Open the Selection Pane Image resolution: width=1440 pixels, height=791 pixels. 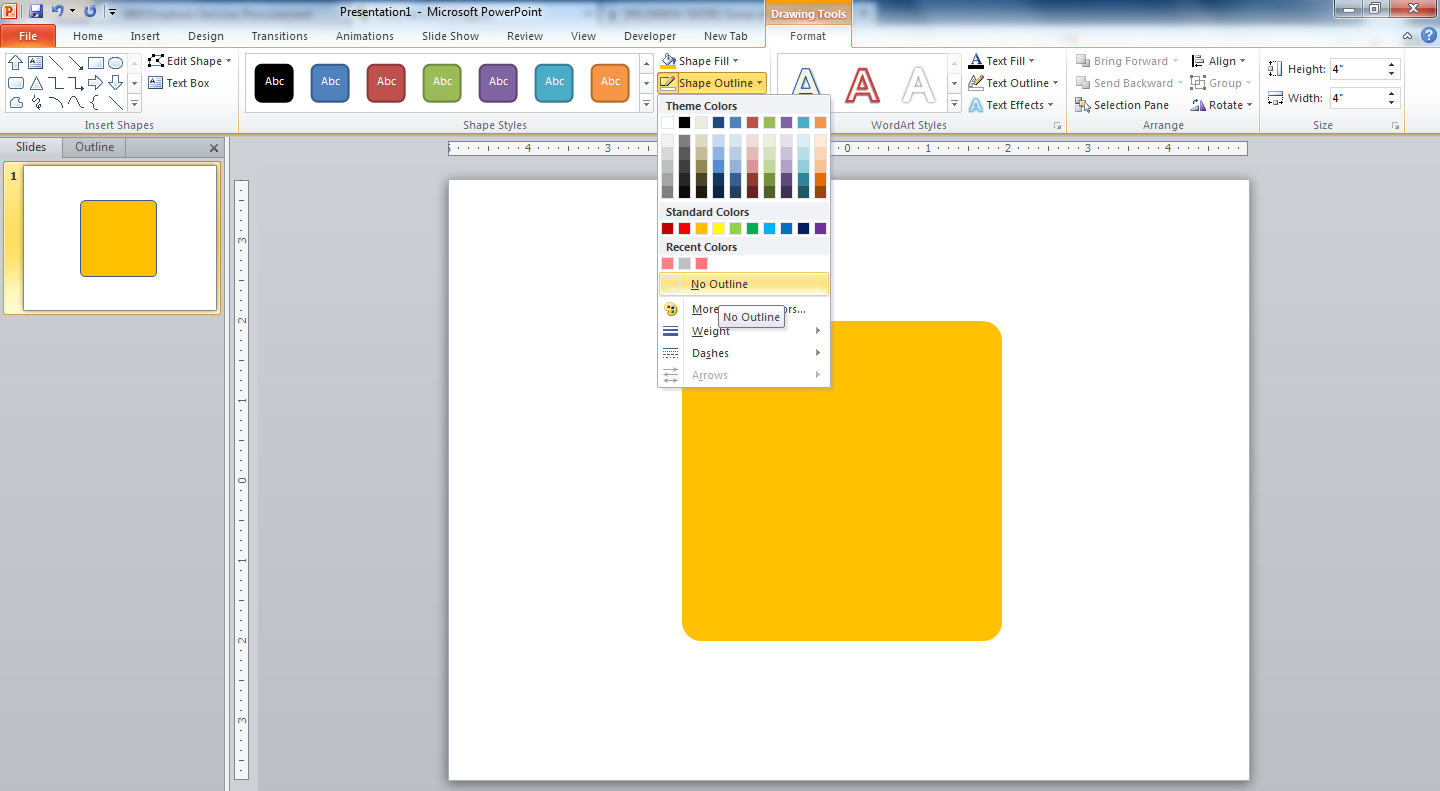click(x=1122, y=105)
